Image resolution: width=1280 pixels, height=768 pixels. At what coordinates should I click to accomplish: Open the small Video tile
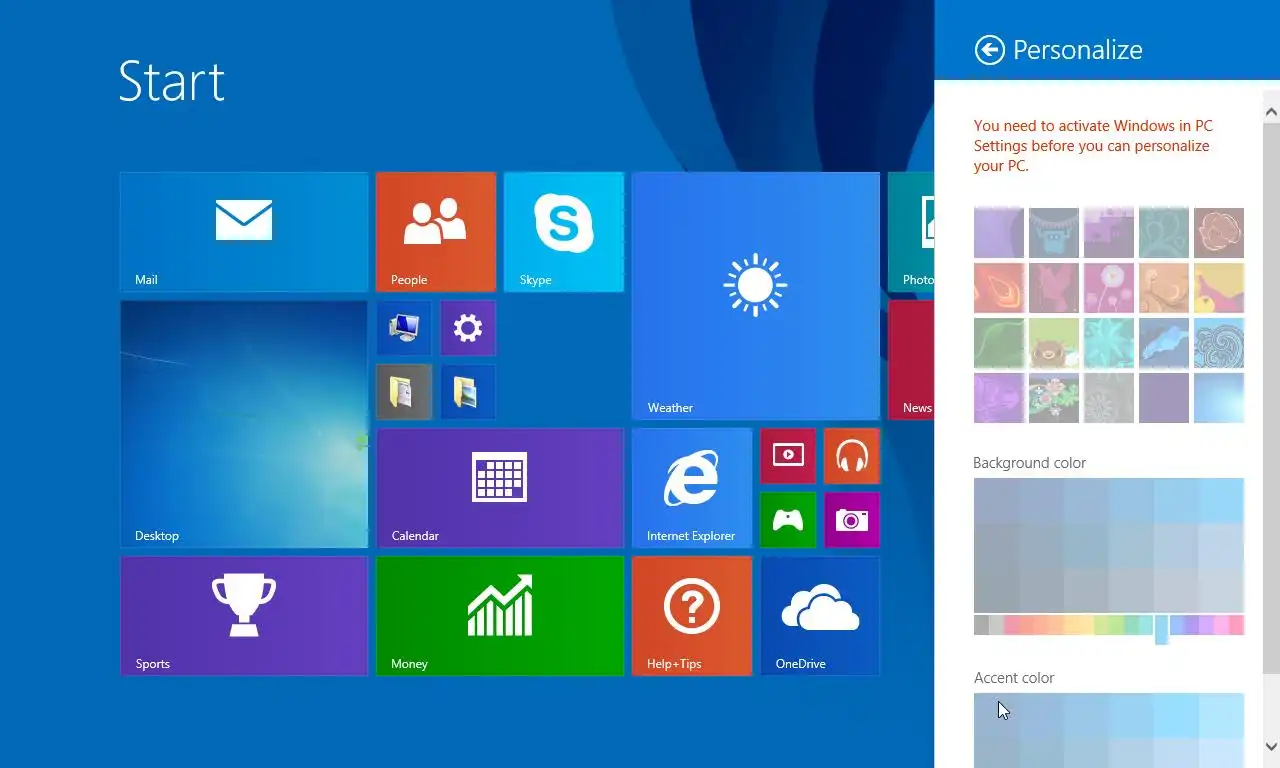(788, 456)
